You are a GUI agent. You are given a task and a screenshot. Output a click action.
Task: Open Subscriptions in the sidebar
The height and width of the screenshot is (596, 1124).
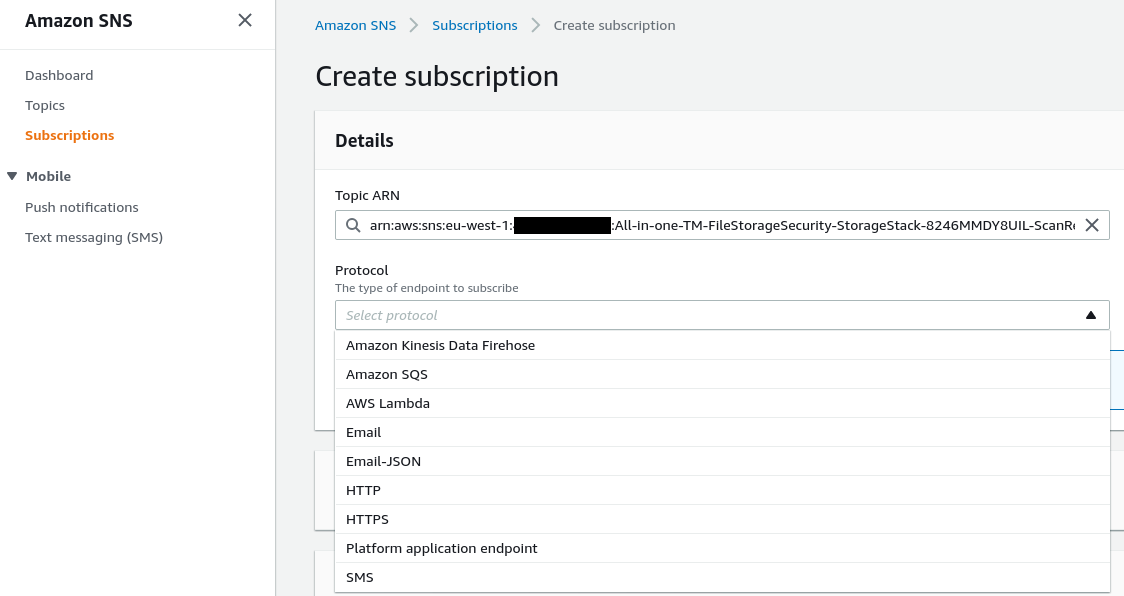(x=70, y=136)
